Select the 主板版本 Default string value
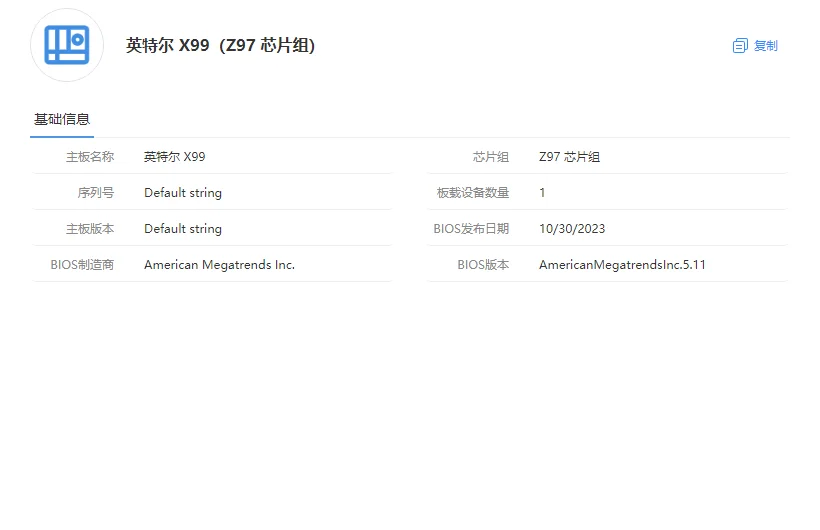 183,229
